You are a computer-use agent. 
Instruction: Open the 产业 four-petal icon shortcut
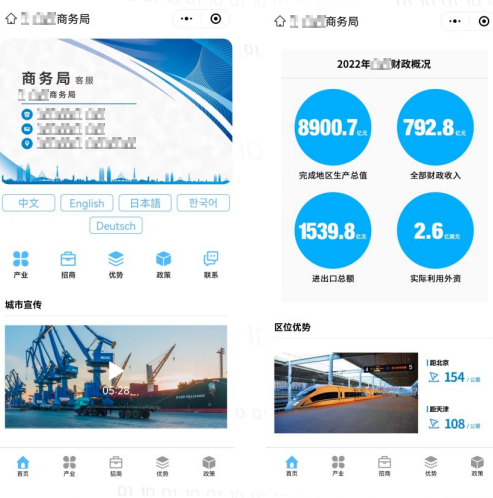pos(21,264)
